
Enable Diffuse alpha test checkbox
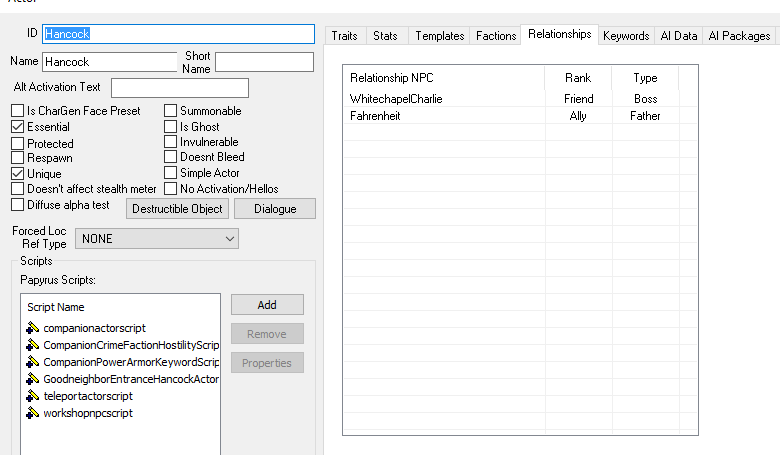pyautogui.click(x=17, y=204)
